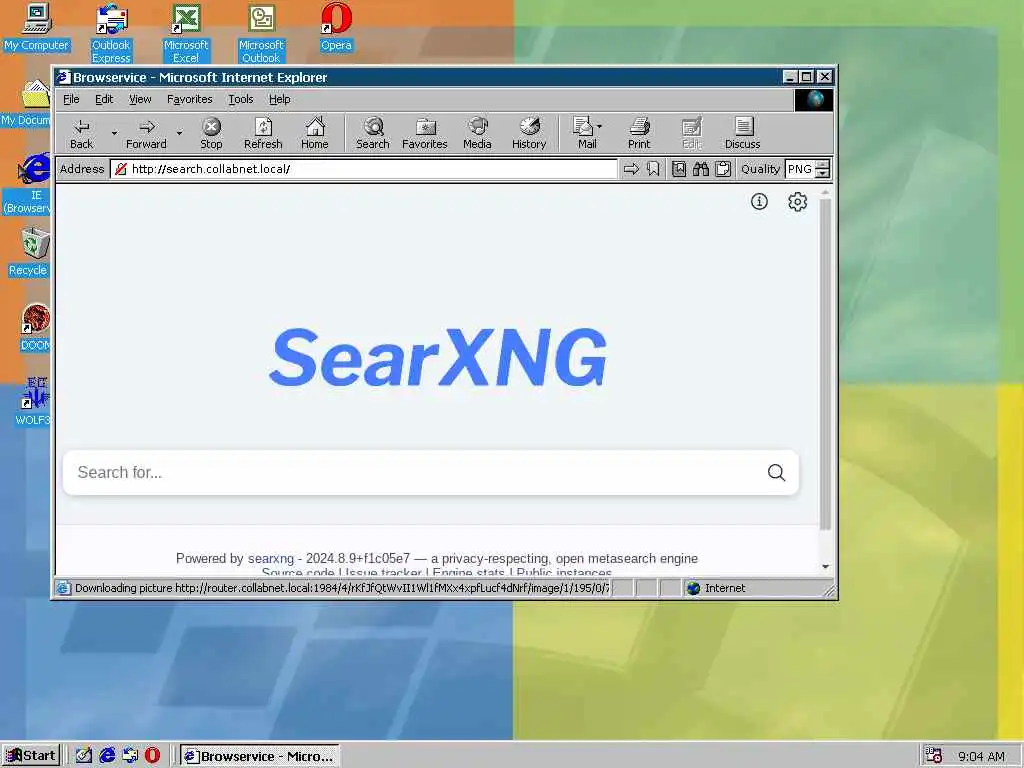Open WOLF3D desktop shortcut
This screenshot has width=1024, height=768.
(33, 401)
